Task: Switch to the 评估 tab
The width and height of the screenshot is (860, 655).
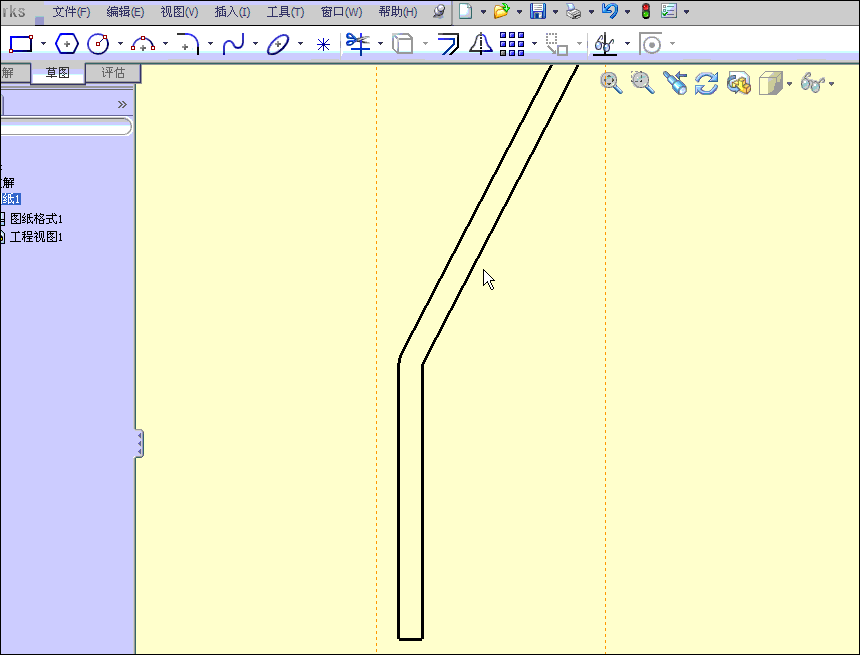Action: click(x=113, y=73)
